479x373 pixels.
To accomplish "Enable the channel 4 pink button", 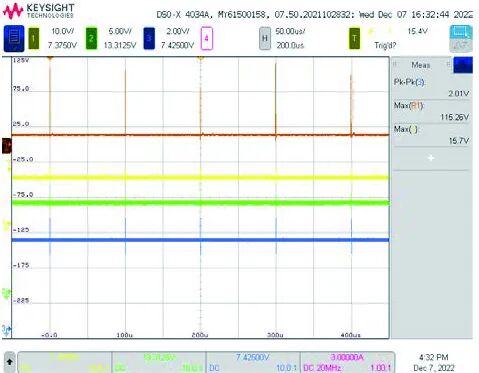I will (206, 39).
